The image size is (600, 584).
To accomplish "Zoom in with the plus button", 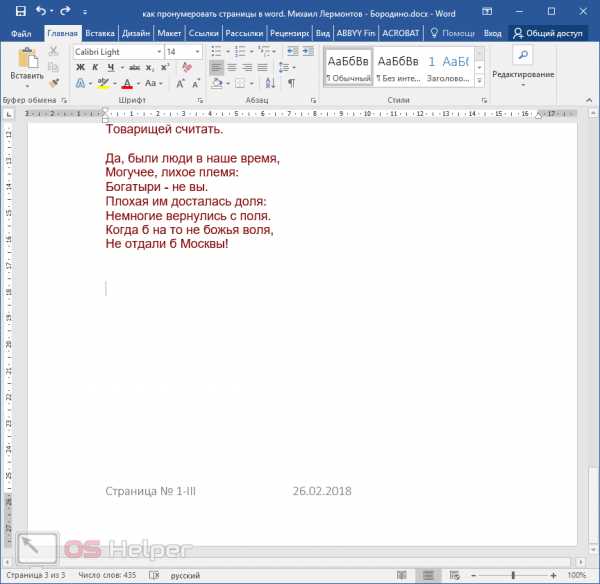I will (553, 575).
